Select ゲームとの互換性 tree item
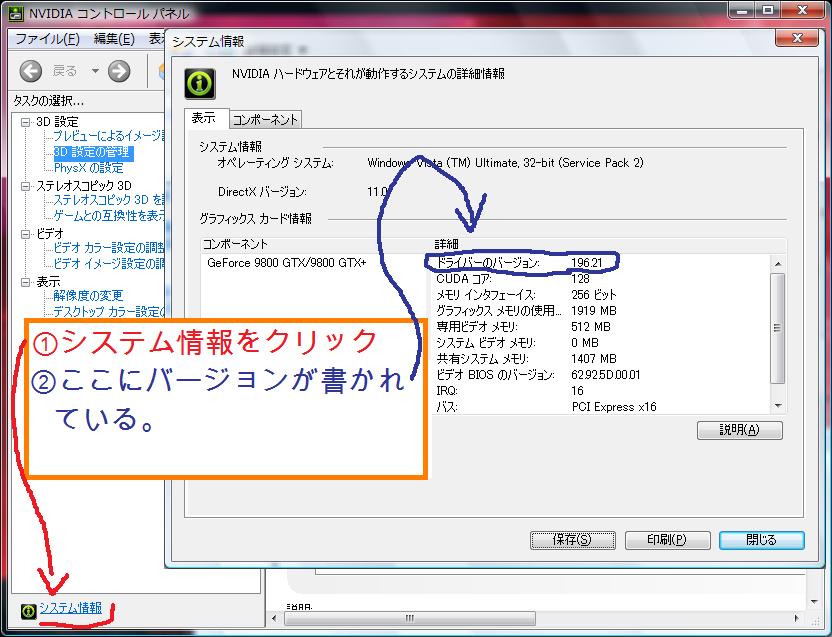This screenshot has width=832, height=637. coord(109,216)
